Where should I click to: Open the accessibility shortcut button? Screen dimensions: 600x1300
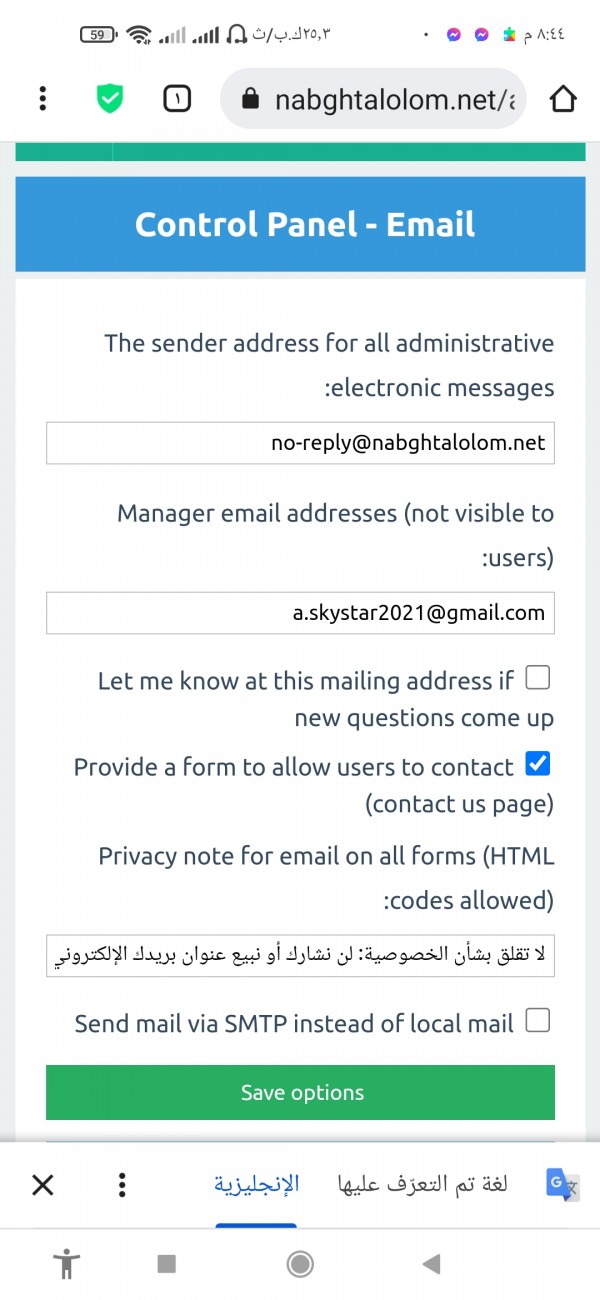[67, 1264]
